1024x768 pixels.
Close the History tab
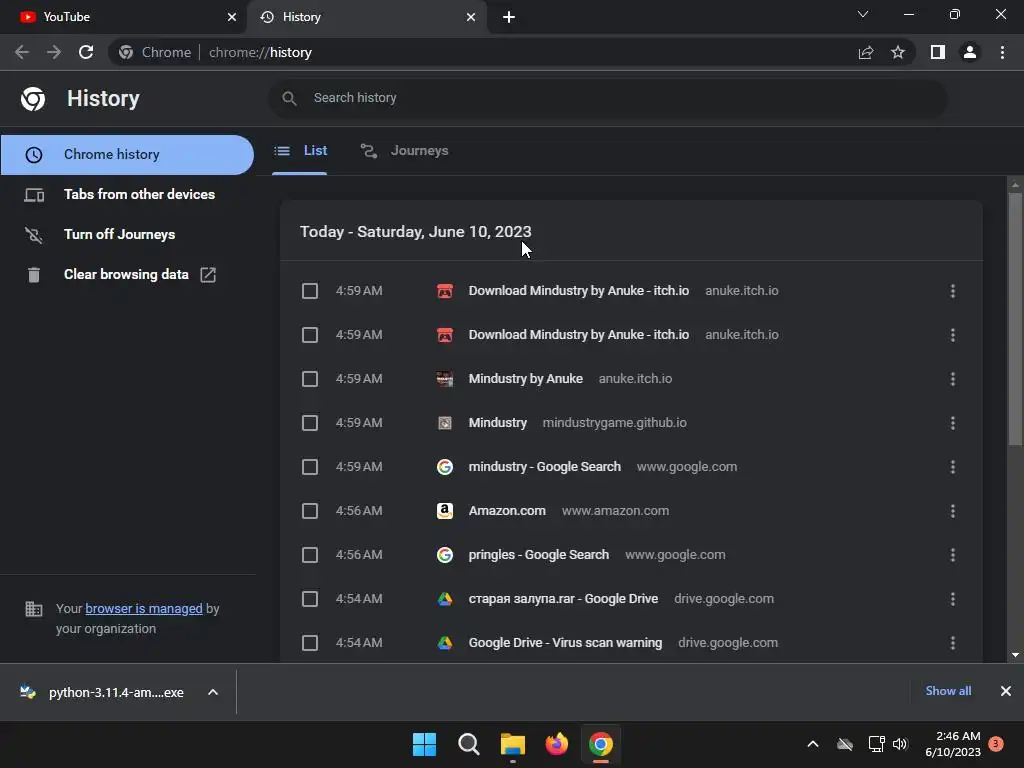tap(471, 17)
